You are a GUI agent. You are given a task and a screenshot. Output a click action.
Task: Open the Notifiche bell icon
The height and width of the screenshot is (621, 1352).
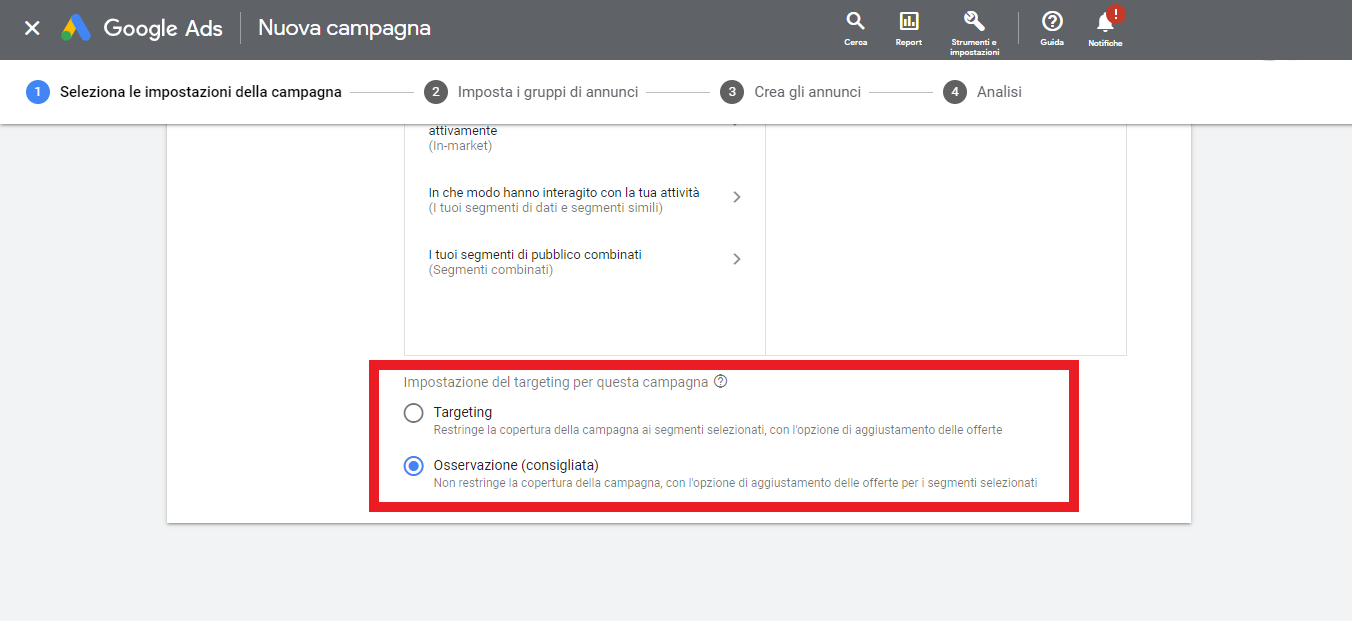coord(1105,23)
